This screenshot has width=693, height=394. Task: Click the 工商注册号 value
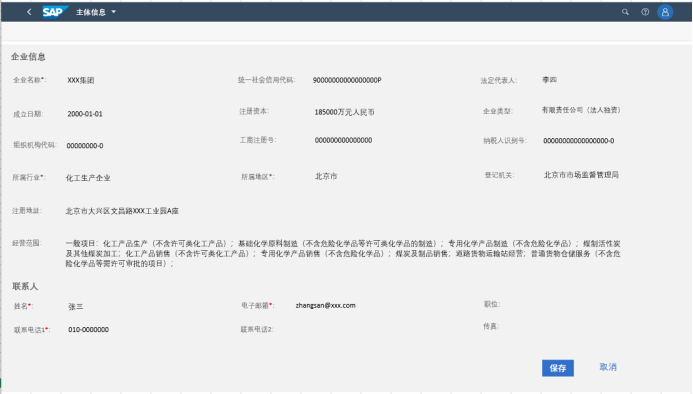[x=343, y=140]
